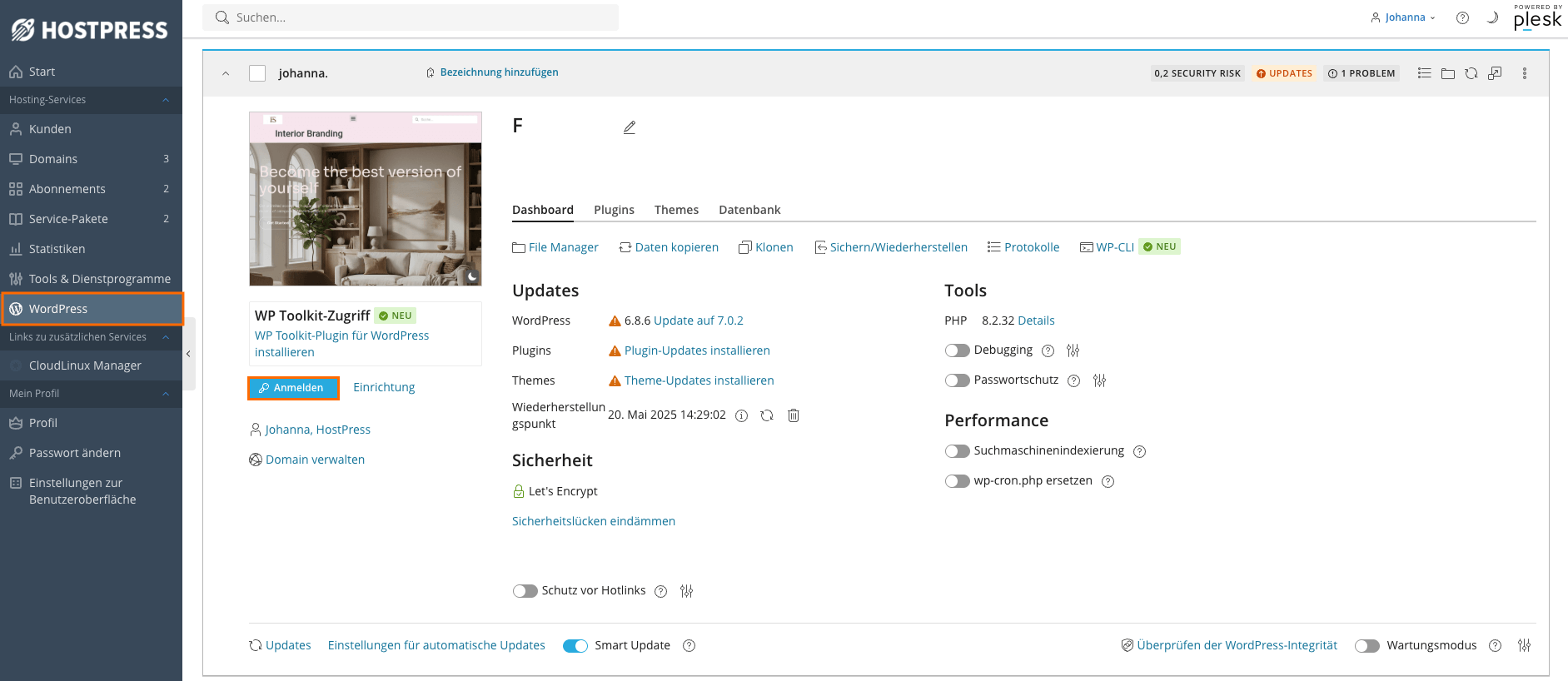Screen dimensions: 1568x681
Task: Disable the Smart Update toggle
Action: (x=575, y=646)
